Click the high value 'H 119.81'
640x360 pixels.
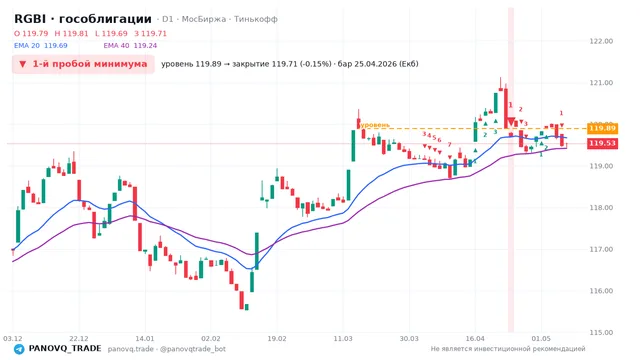pyautogui.click(x=71, y=33)
